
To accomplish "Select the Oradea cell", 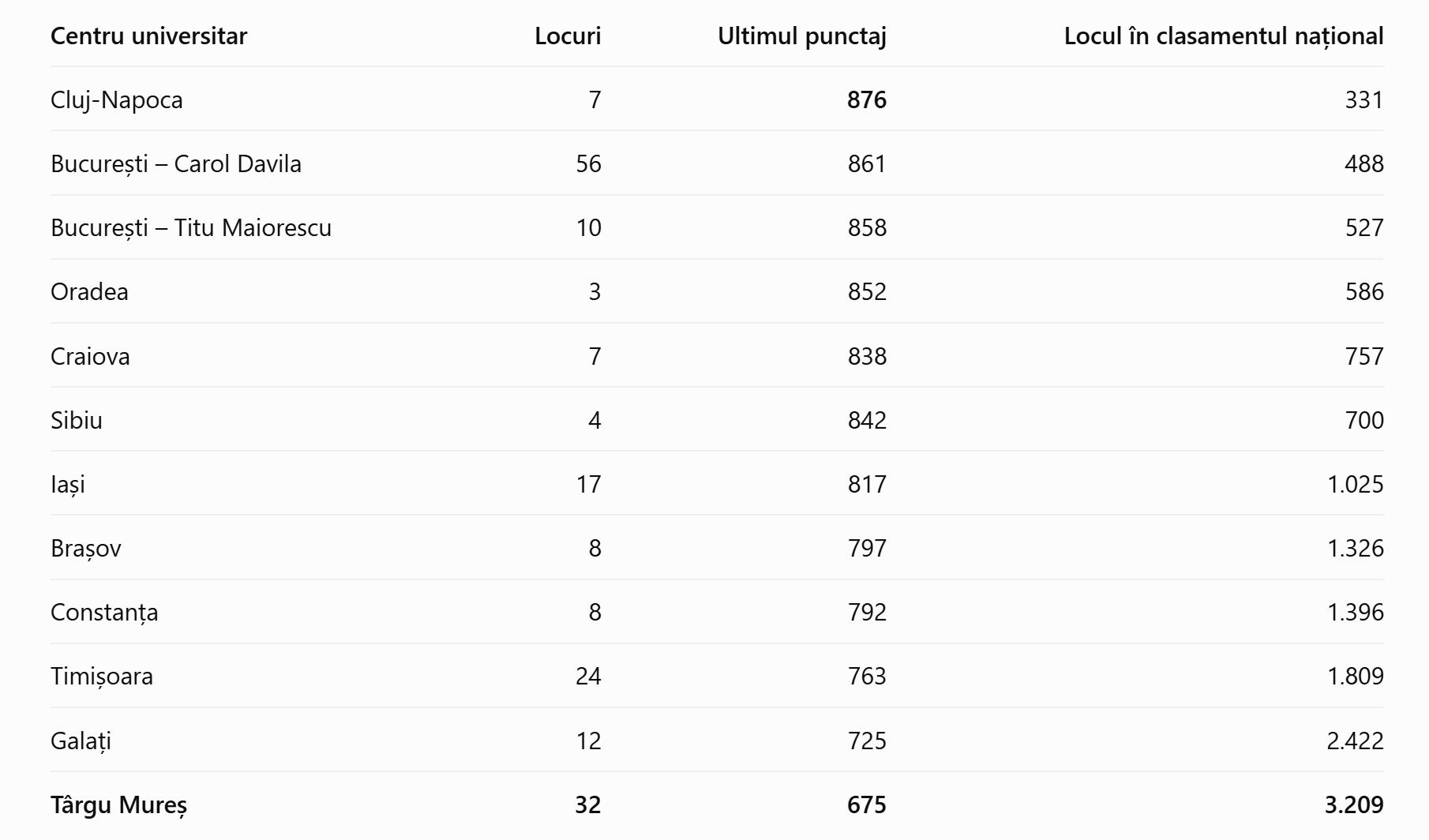I will [x=89, y=292].
